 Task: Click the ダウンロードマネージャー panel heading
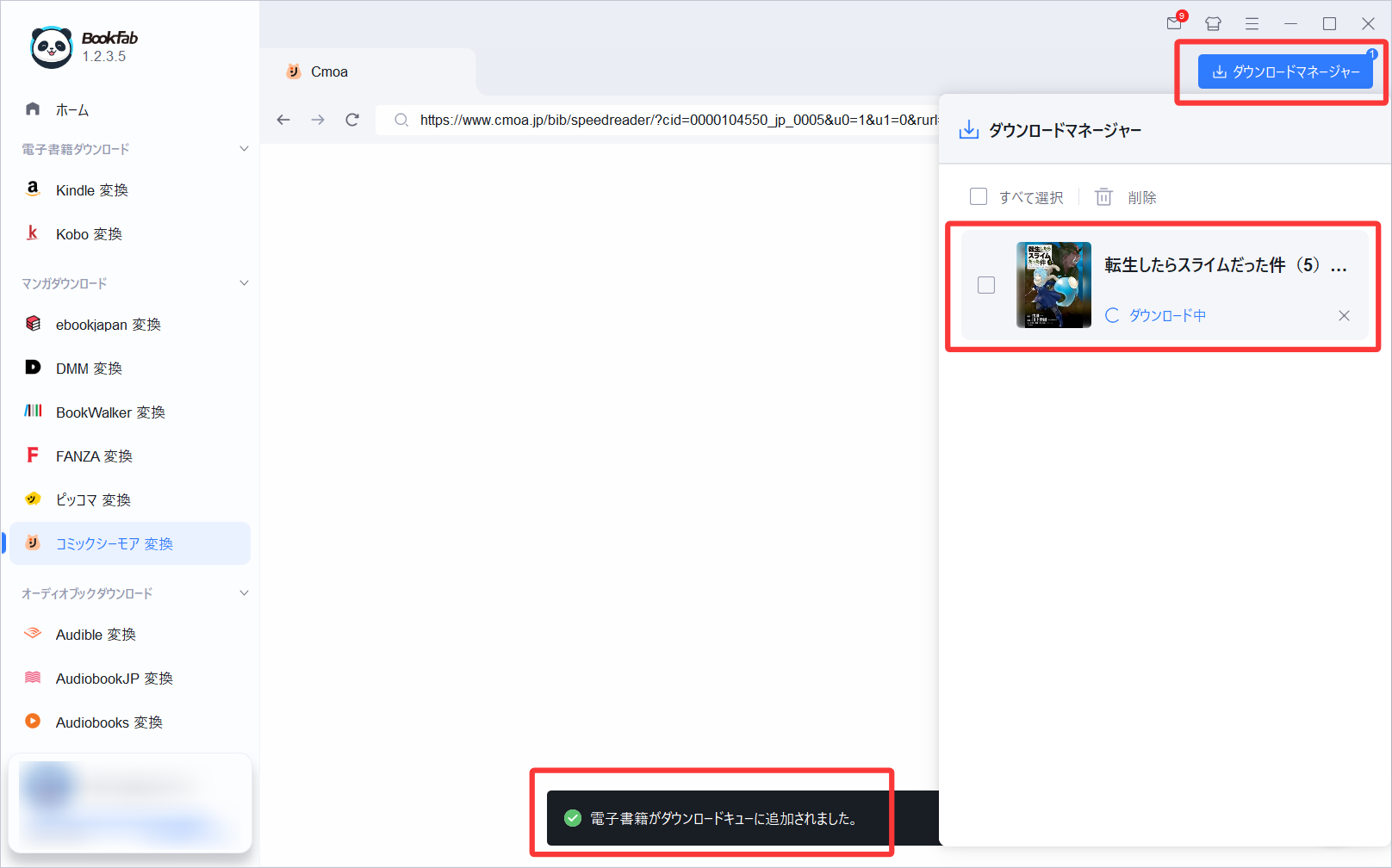coord(1065,130)
